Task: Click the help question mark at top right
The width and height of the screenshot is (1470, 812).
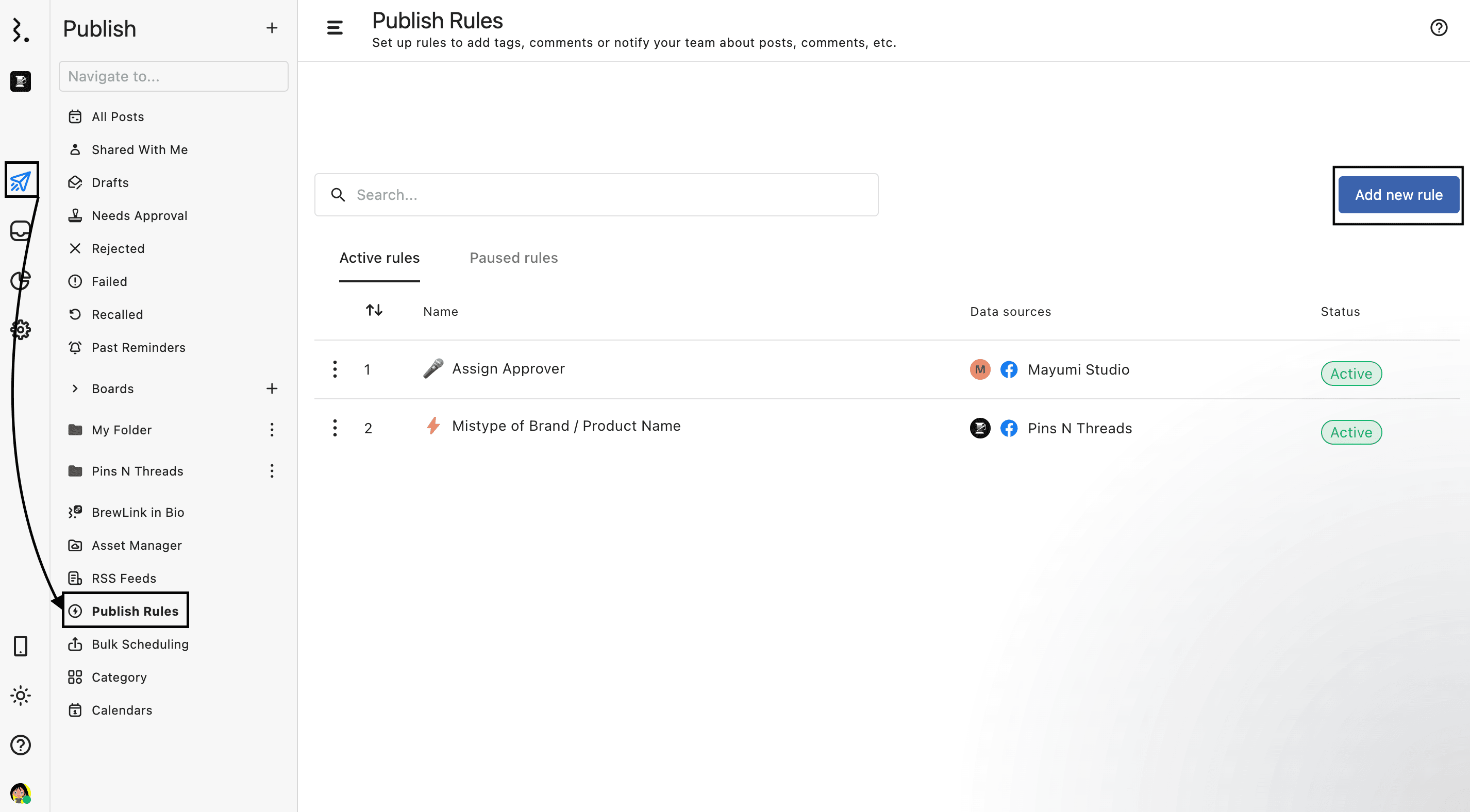Action: click(1438, 27)
